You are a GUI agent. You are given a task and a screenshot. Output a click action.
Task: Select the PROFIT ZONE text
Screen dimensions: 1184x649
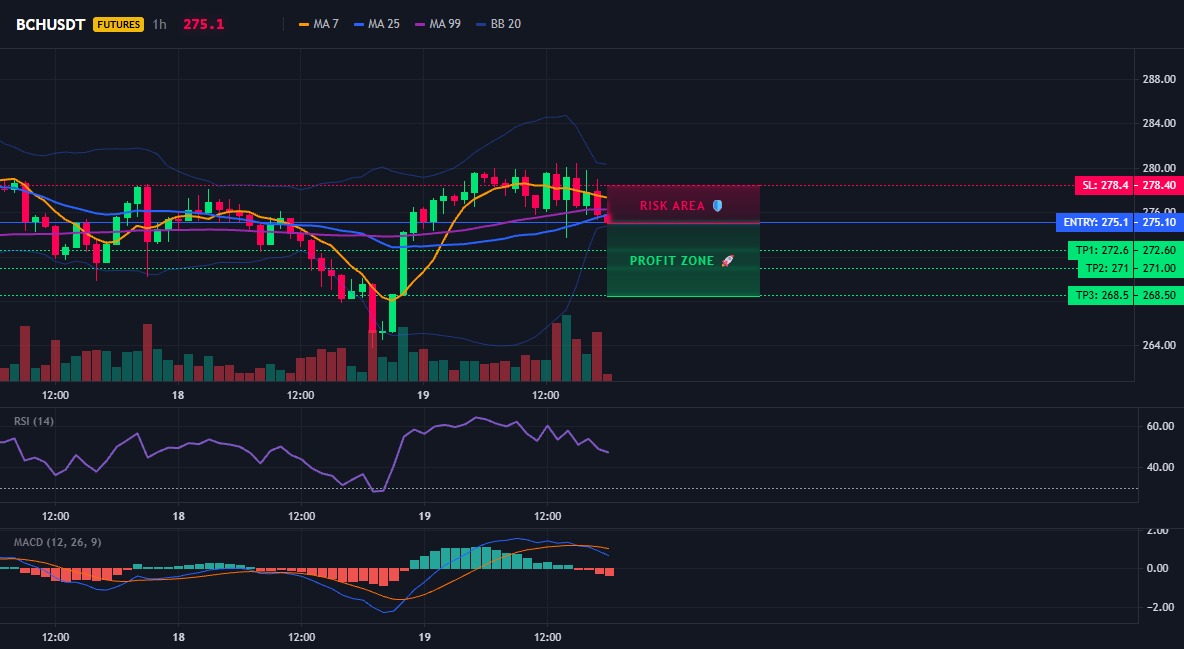pos(672,261)
